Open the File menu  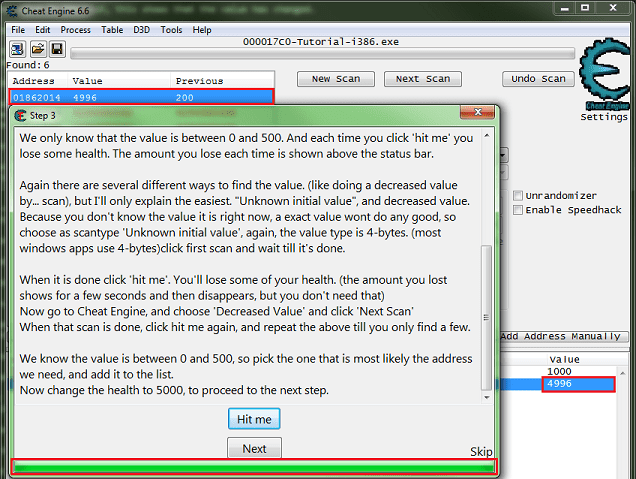pos(18,30)
